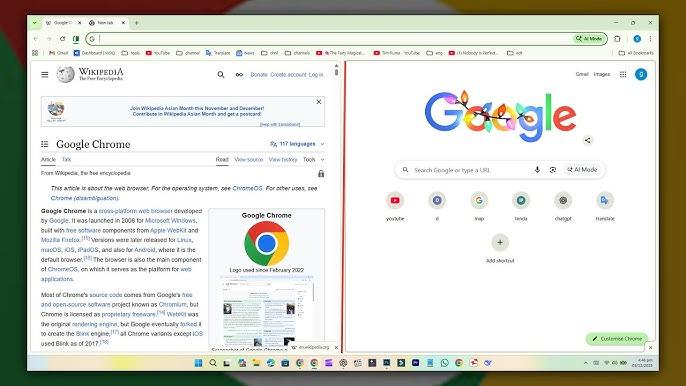The image size is (686, 386).
Task: Click the Google Chrome logo infobox image
Action: click(266, 243)
